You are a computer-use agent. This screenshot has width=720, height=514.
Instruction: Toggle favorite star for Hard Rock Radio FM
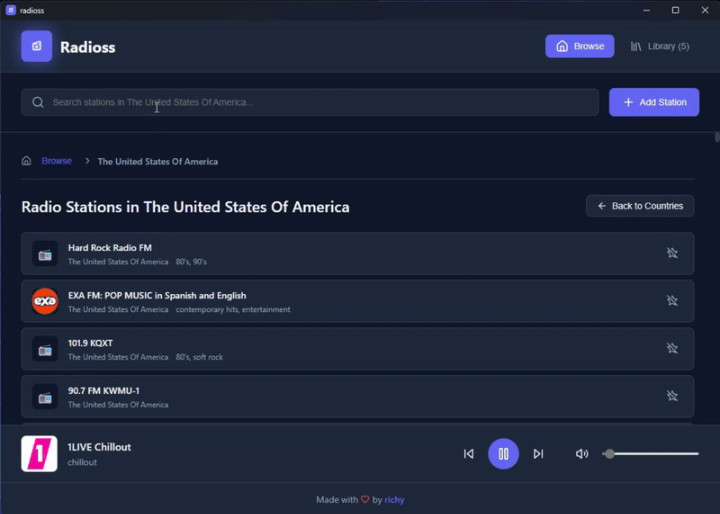[x=672, y=253]
